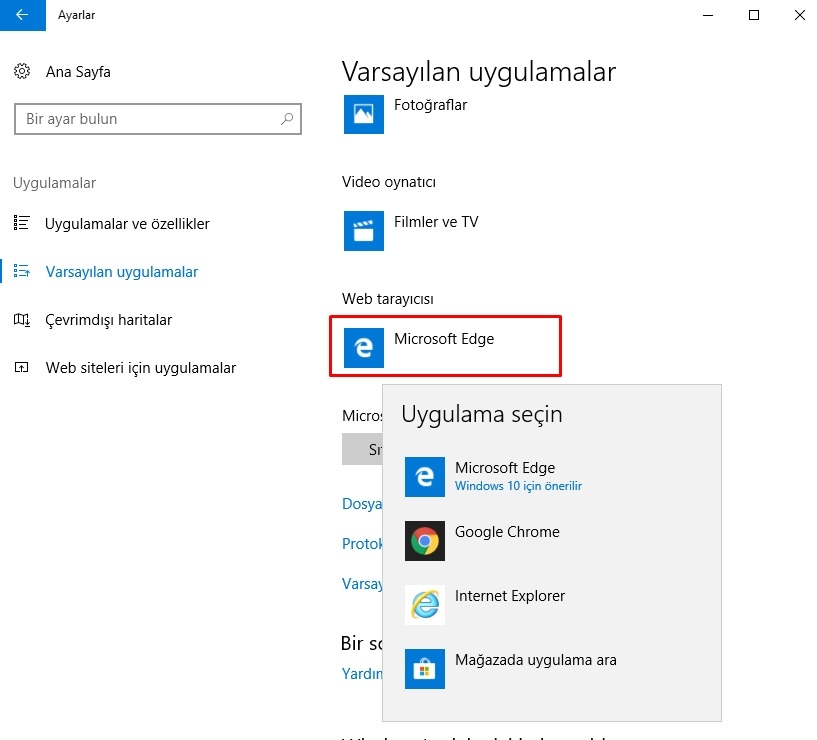Screen dimensions: 817x740
Task: Click the magnifier icon in the search box
Action: point(288,118)
